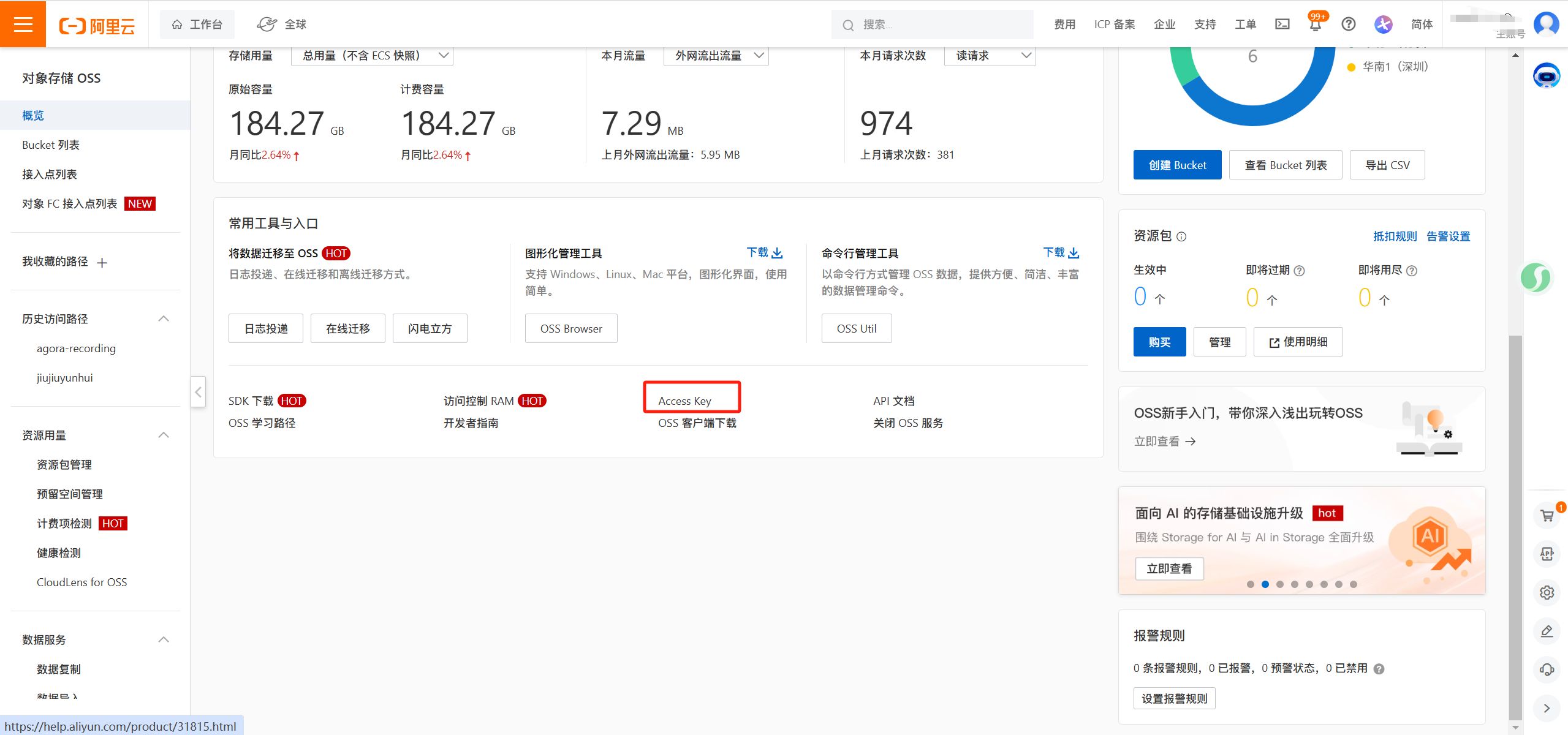This screenshot has height=735, width=1568.
Task: Go to Bucket 列表 in sidebar
Action: (x=51, y=145)
